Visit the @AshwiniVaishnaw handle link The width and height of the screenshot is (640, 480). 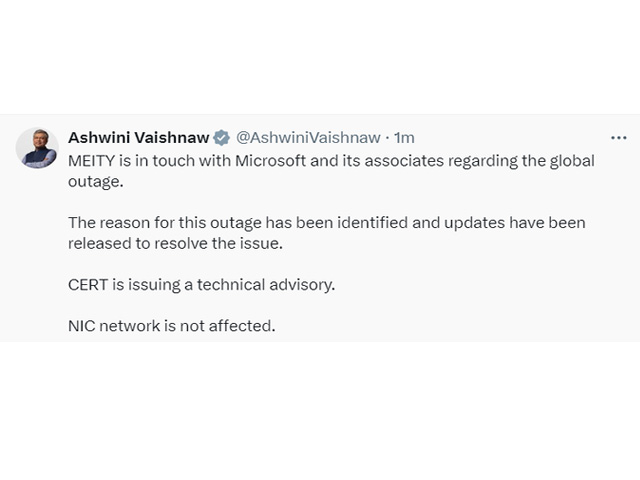click(x=308, y=138)
